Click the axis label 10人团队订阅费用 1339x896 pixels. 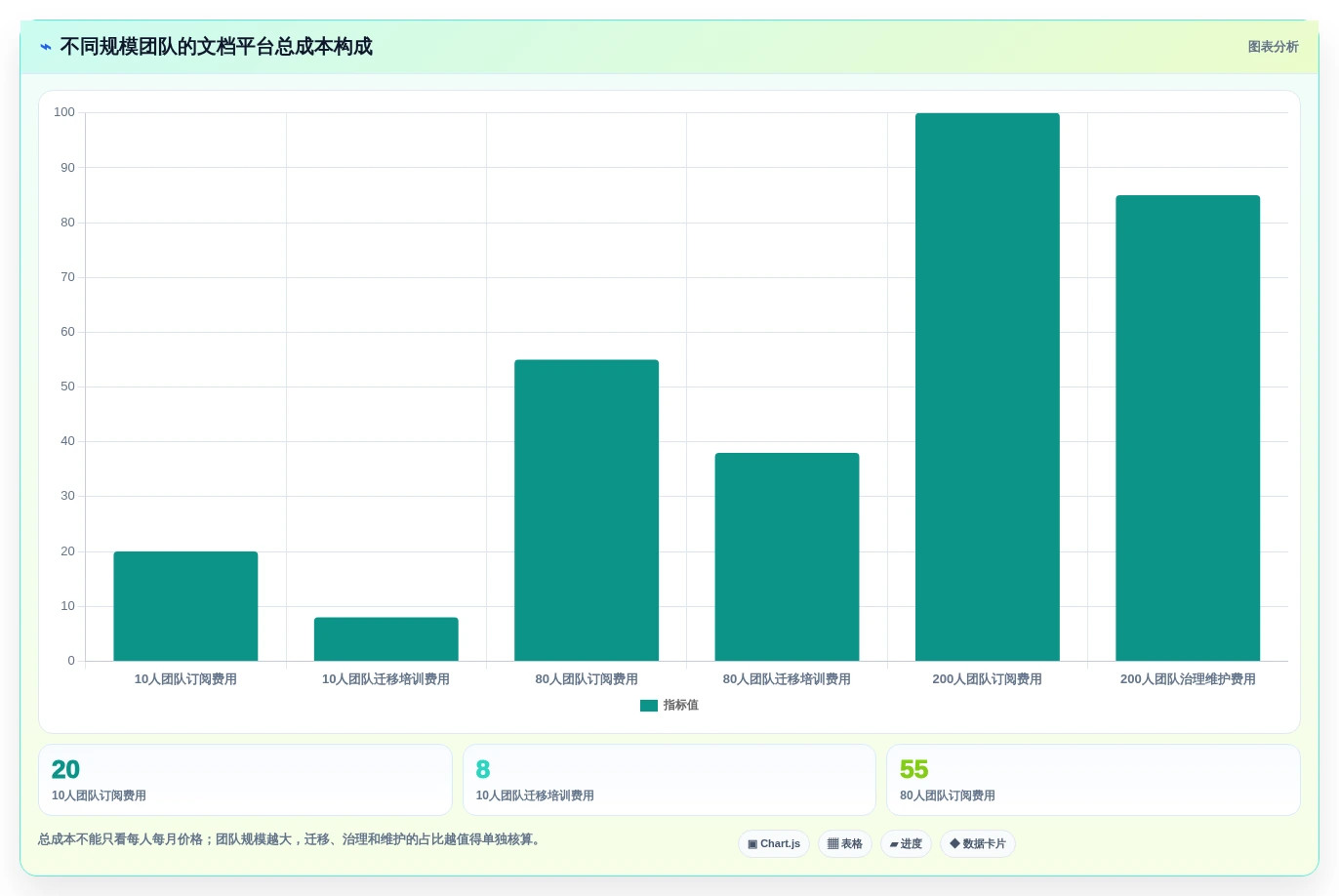point(185,679)
